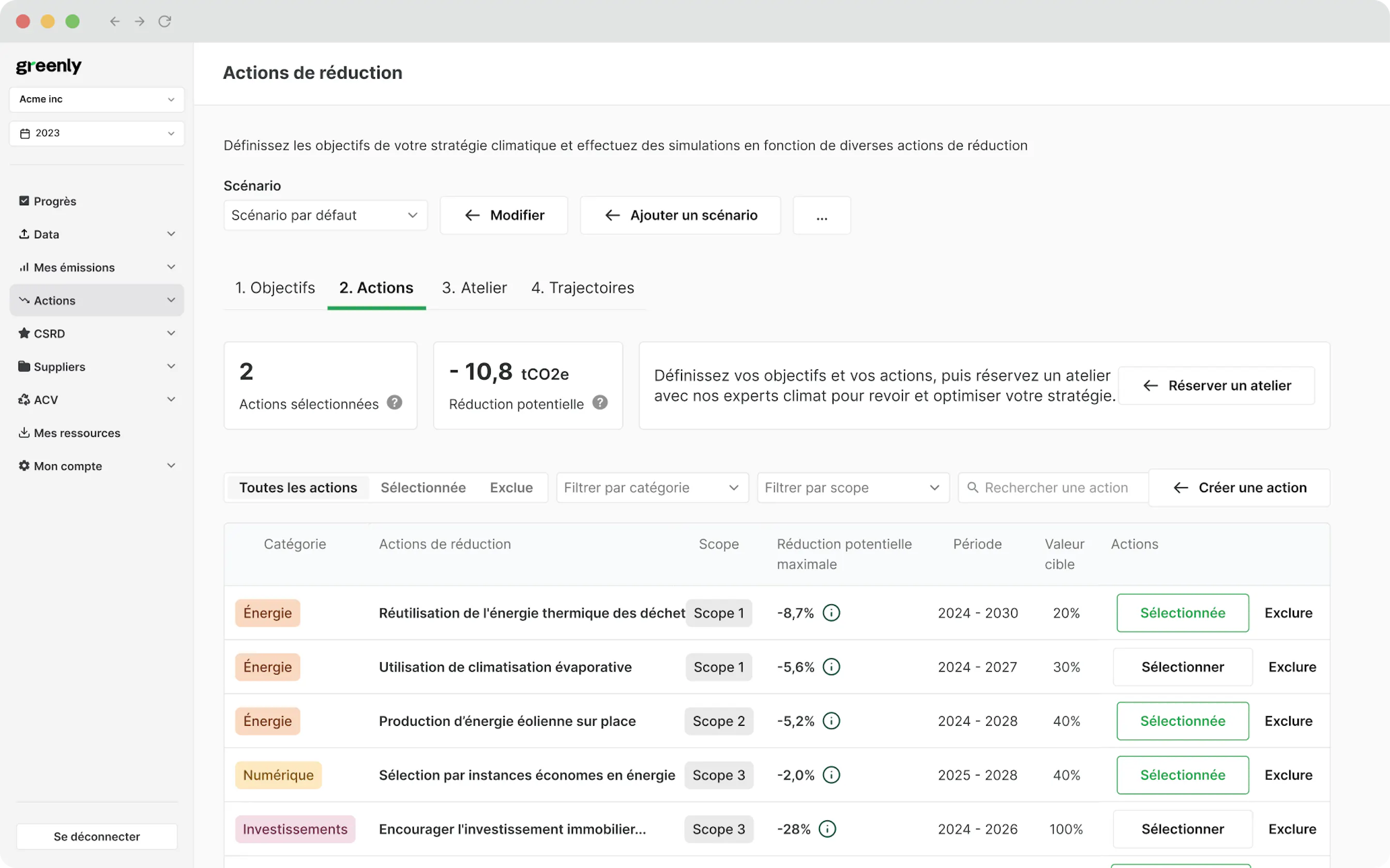Open the Scénario par défaut dropdown
This screenshot has height=868, width=1390.
coord(326,215)
